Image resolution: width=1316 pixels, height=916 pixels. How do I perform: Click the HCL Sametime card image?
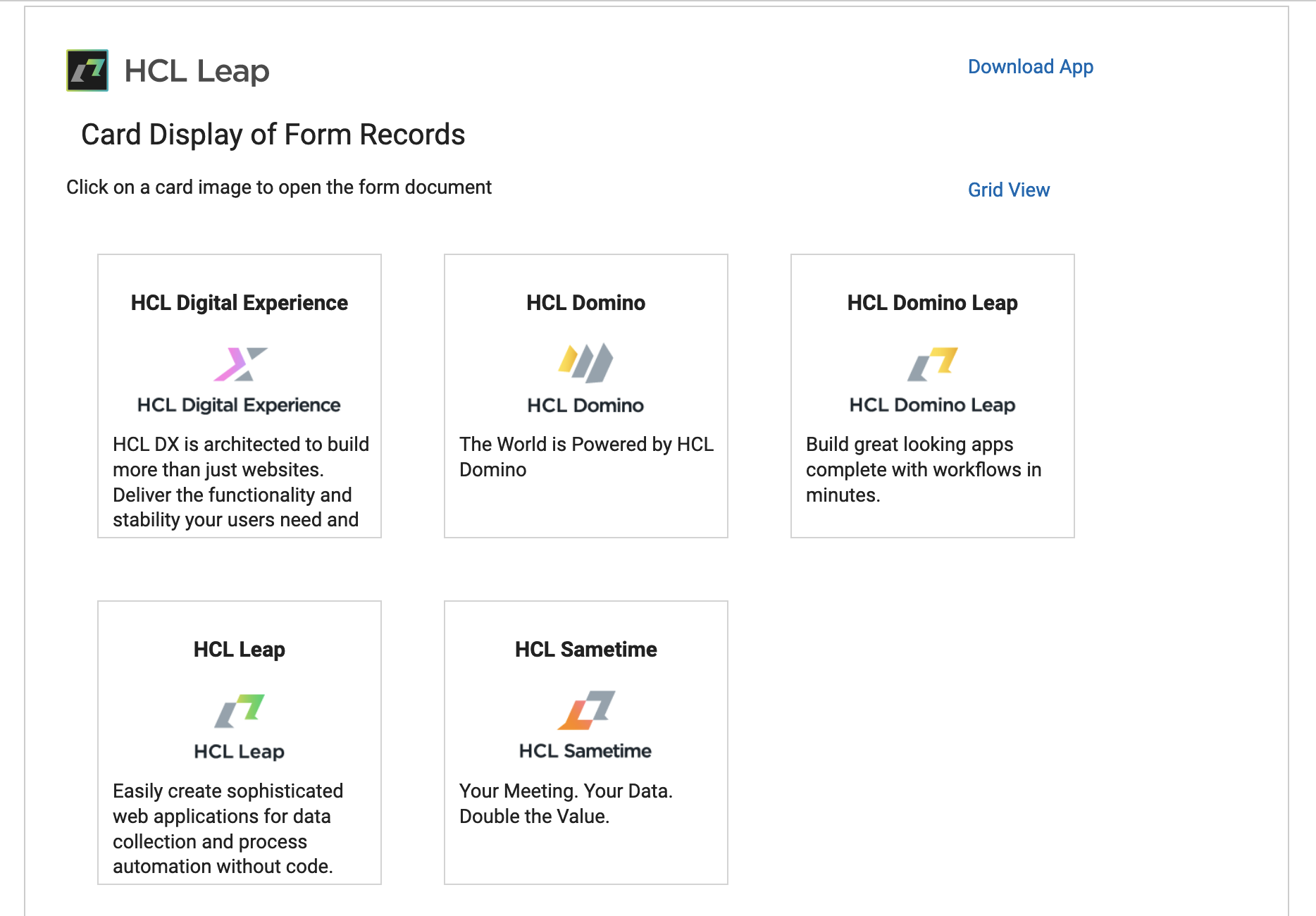pyautogui.click(x=585, y=726)
